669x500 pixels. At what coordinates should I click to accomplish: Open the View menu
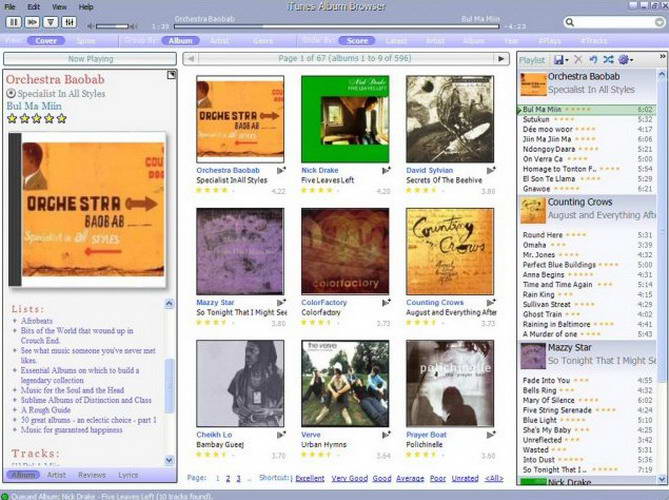59,7
